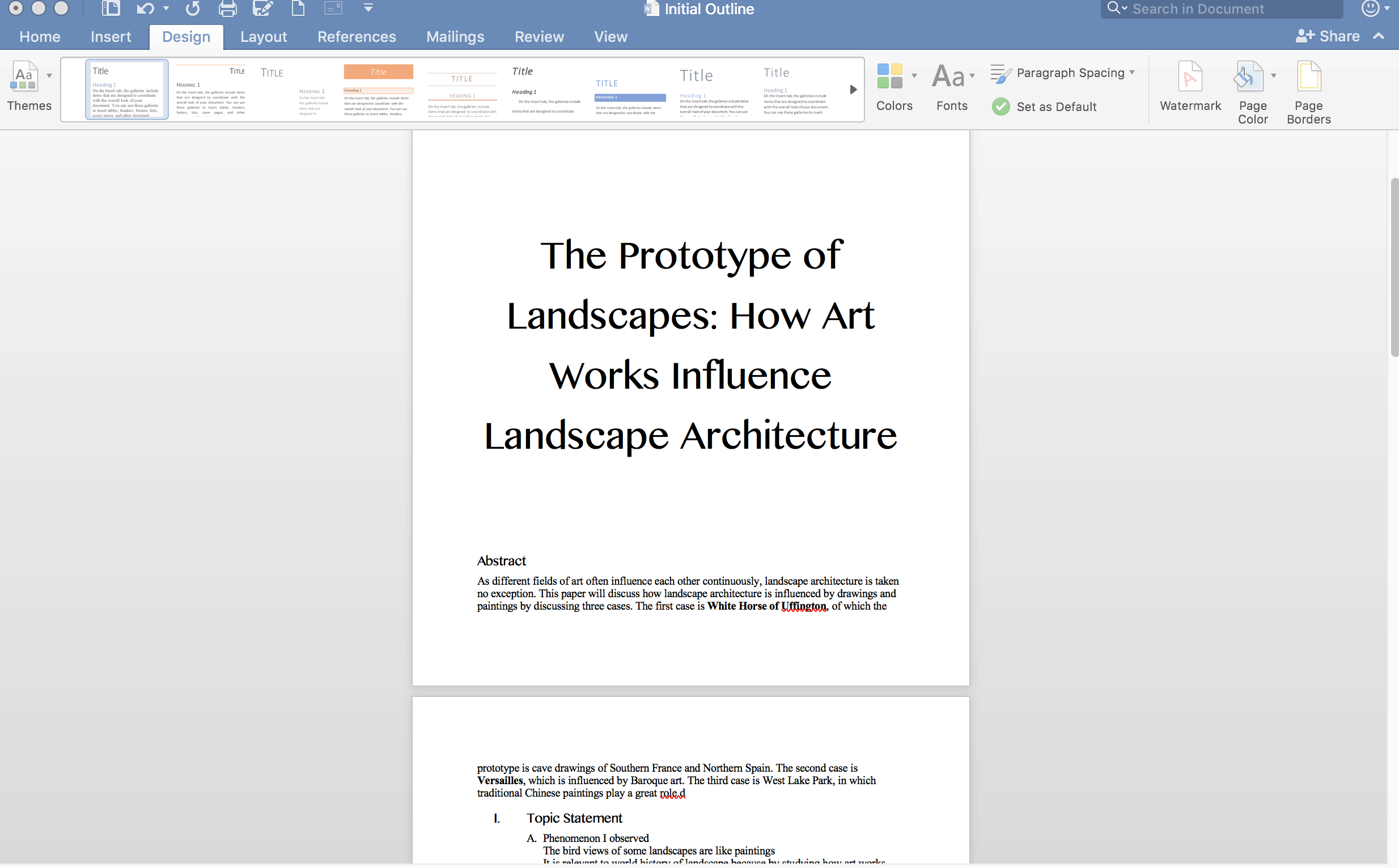1399x868 pixels.
Task: Click the Redo/Repeat circular arrow icon
Action: click(193, 8)
